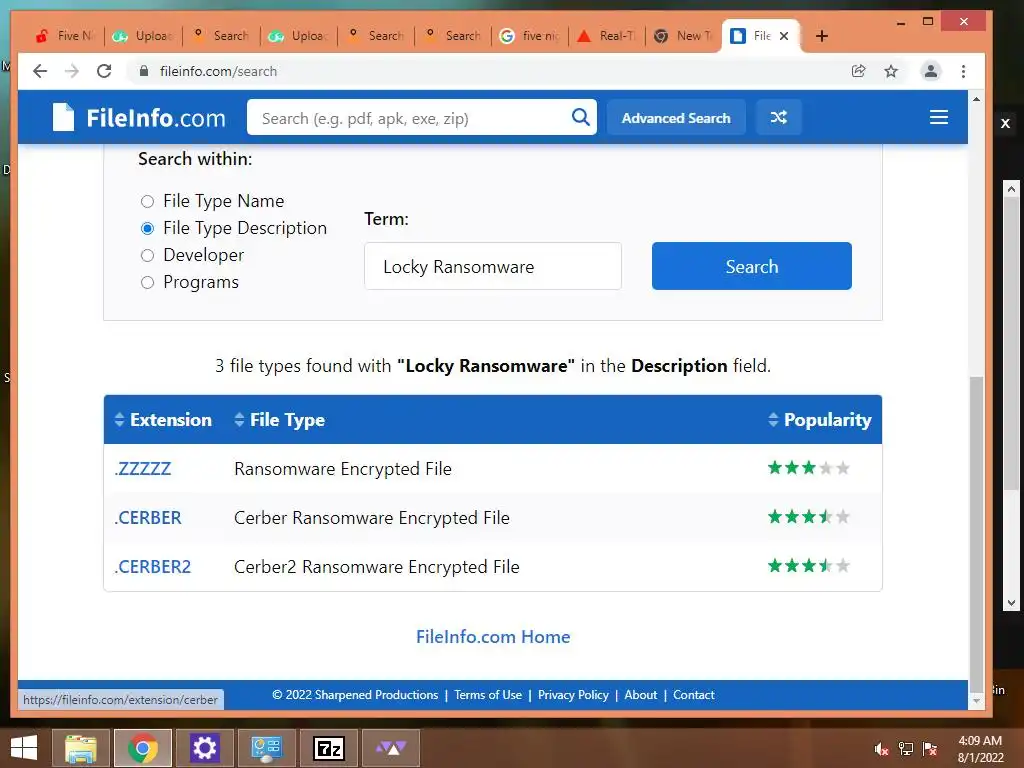This screenshot has height=768, width=1024.
Task: Click the page scrollbar down arrow
Action: pos(976,701)
